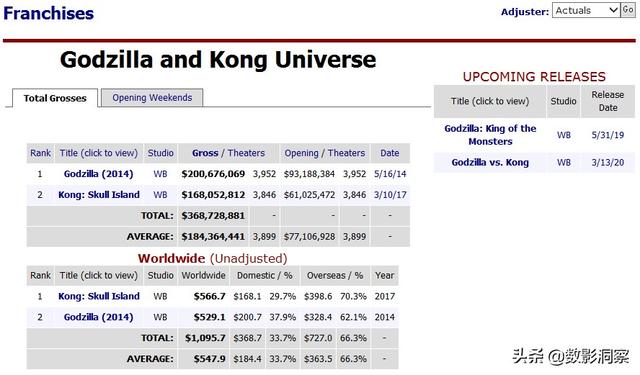The width and height of the screenshot is (640, 375).
Task: Click the Go button beside Adjuster
Action: [x=628, y=10]
